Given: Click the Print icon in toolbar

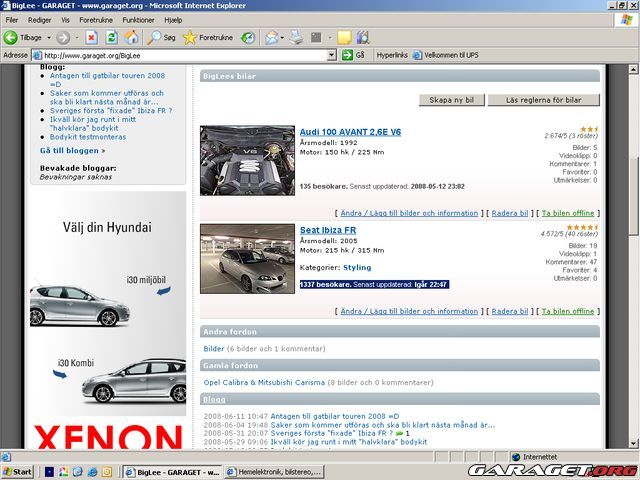Looking at the screenshot, I should pyautogui.click(x=296, y=37).
